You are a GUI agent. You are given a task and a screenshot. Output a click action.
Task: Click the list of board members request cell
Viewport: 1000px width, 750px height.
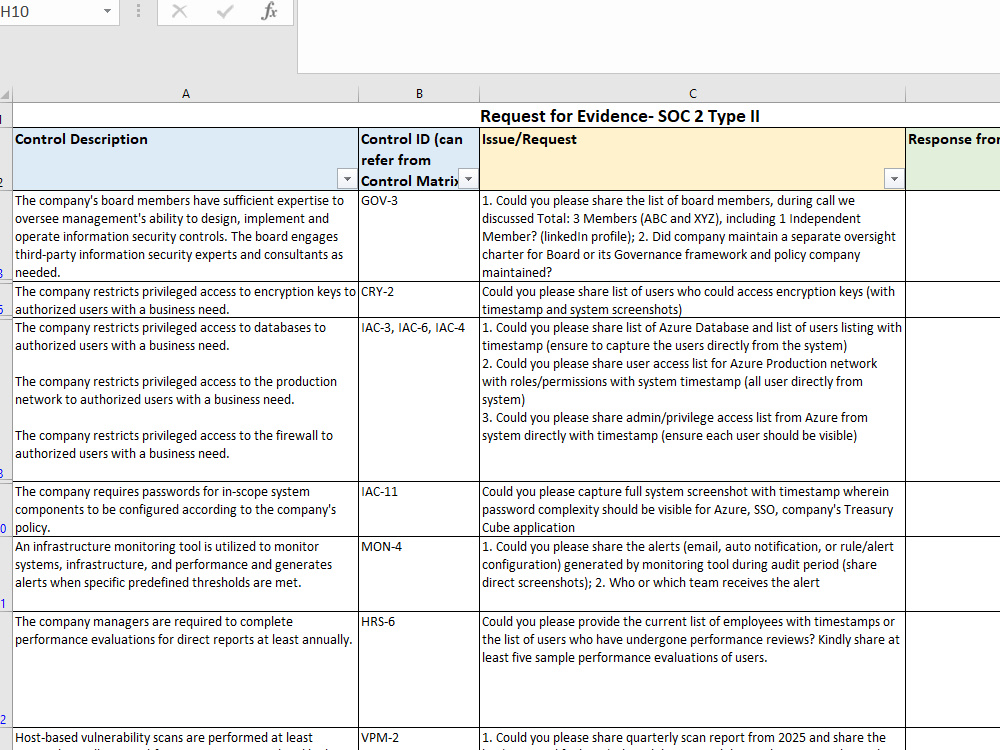tap(693, 236)
